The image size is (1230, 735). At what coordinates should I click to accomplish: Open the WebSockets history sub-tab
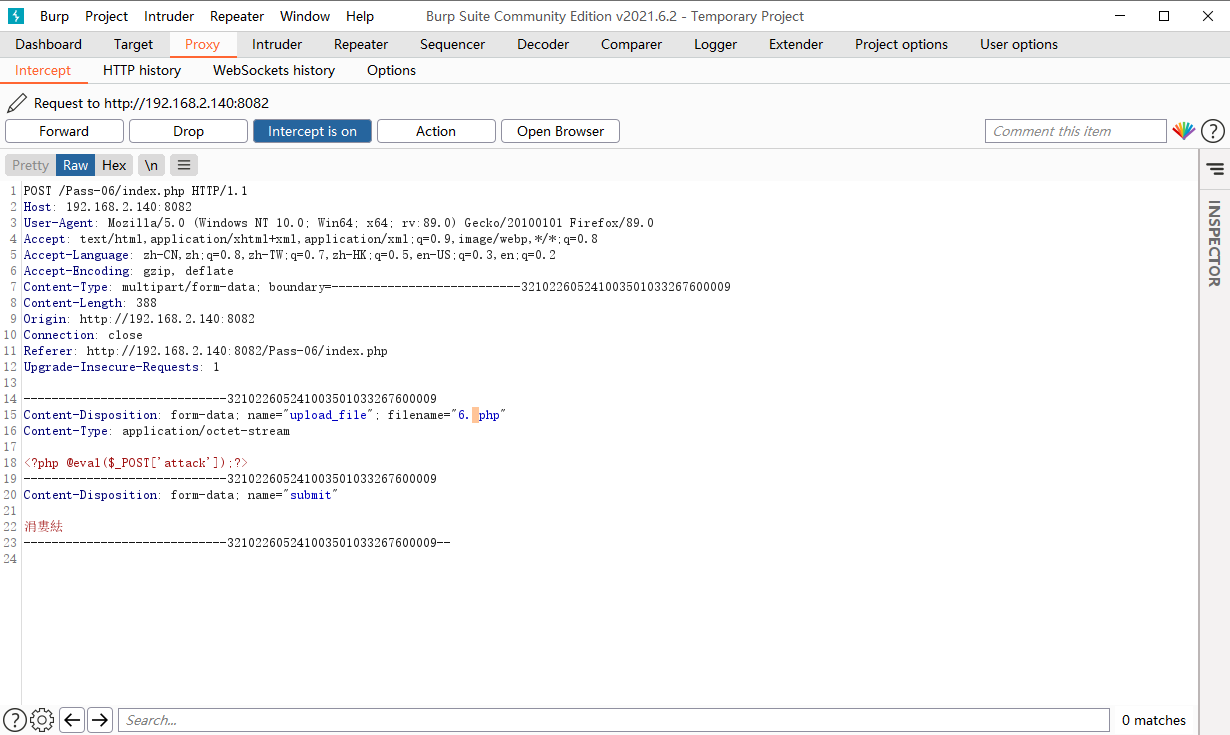[274, 70]
